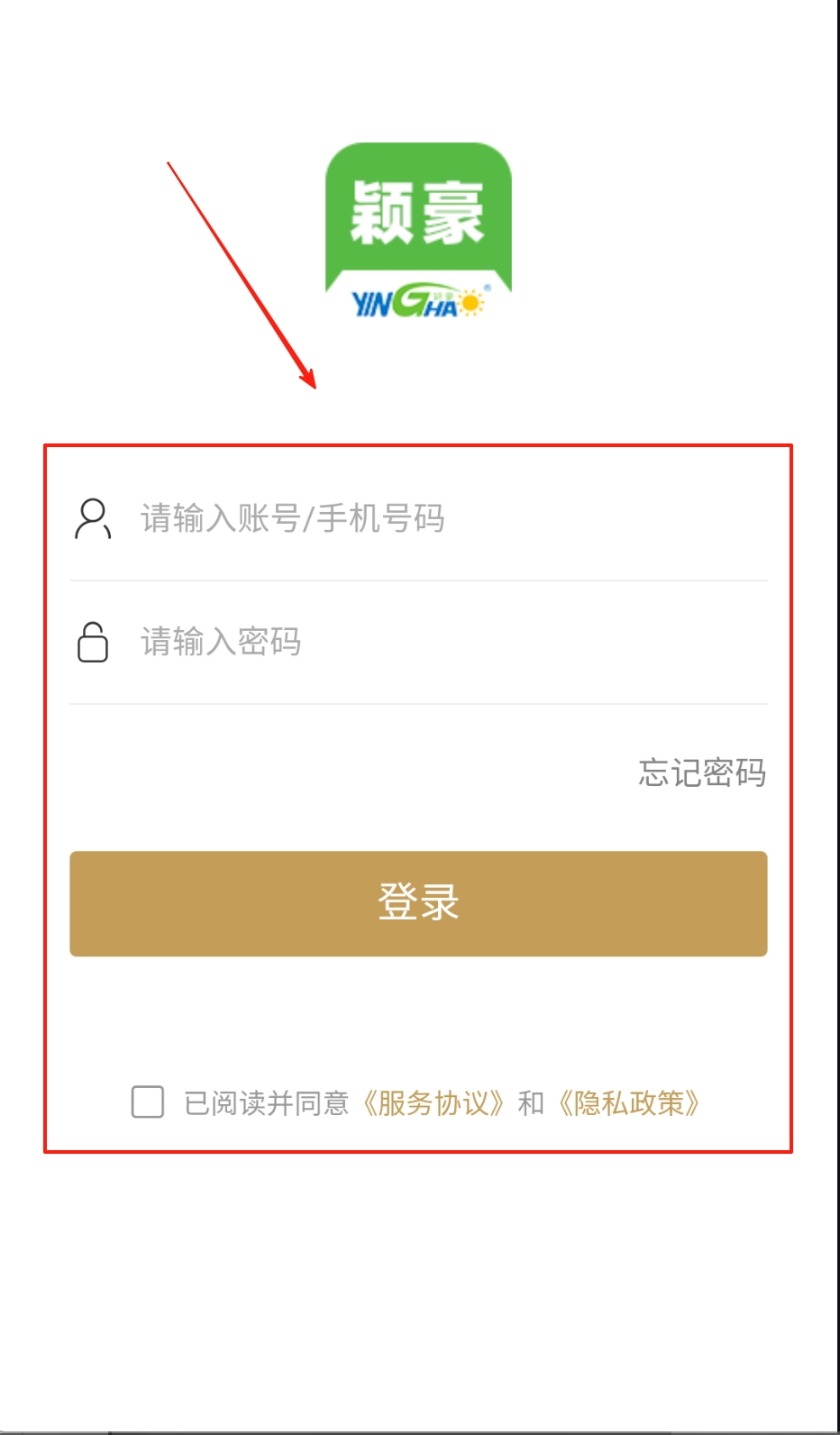840x1435 pixels.
Task: Tap the 登录 login button
Action: point(418,903)
